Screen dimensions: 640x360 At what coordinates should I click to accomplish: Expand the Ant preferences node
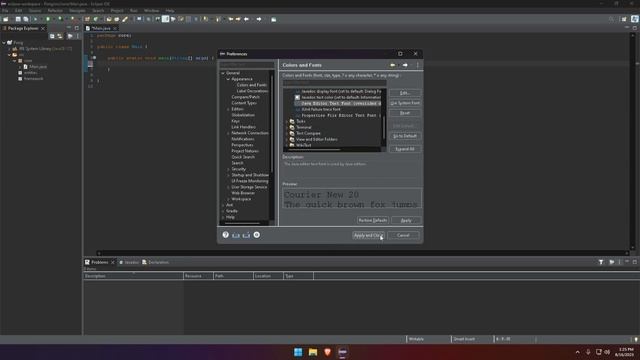click(223, 205)
